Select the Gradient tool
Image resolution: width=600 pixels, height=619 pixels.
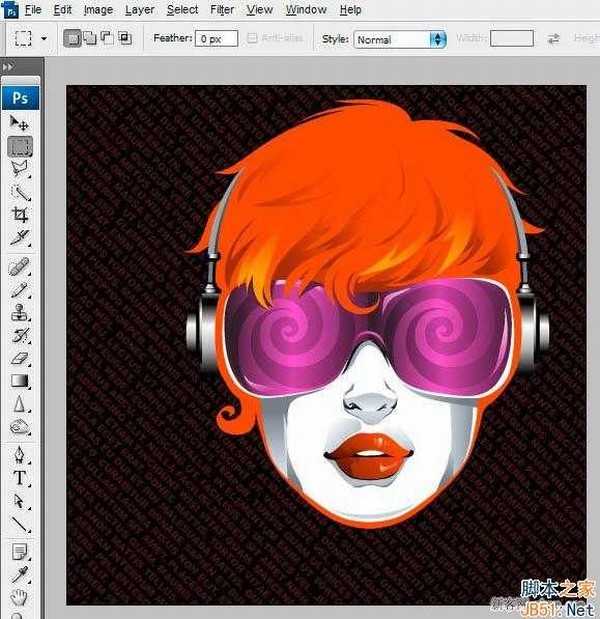[x=20, y=381]
